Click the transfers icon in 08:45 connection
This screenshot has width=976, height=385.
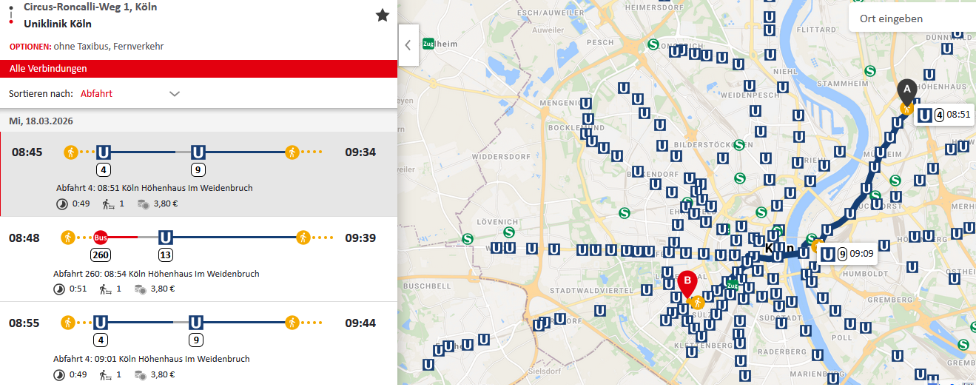tap(108, 203)
